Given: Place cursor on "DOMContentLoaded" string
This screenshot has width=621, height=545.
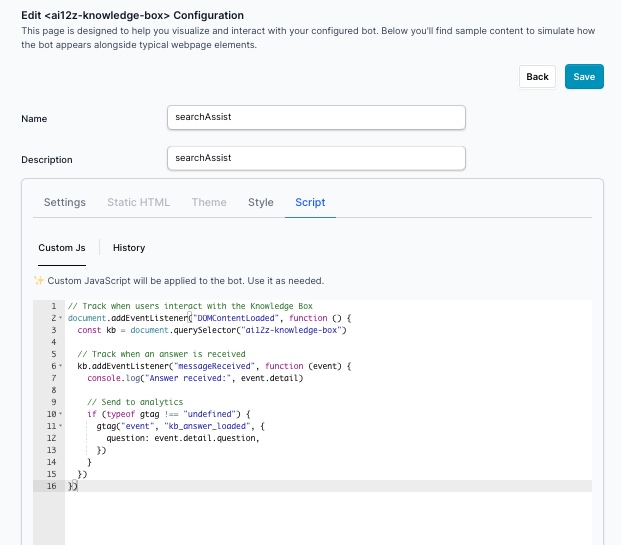Looking at the screenshot, I should (236, 318).
